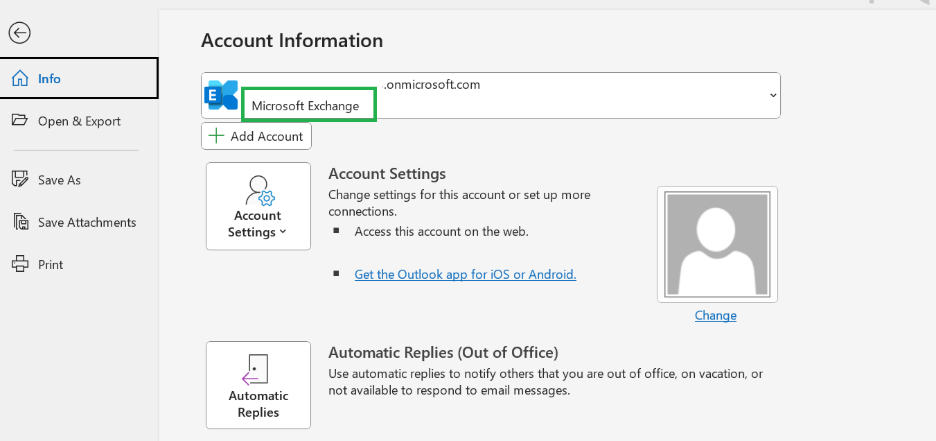Open the Open & Export menu
Image resolution: width=936 pixels, height=441 pixels.
pyautogui.click(x=79, y=121)
